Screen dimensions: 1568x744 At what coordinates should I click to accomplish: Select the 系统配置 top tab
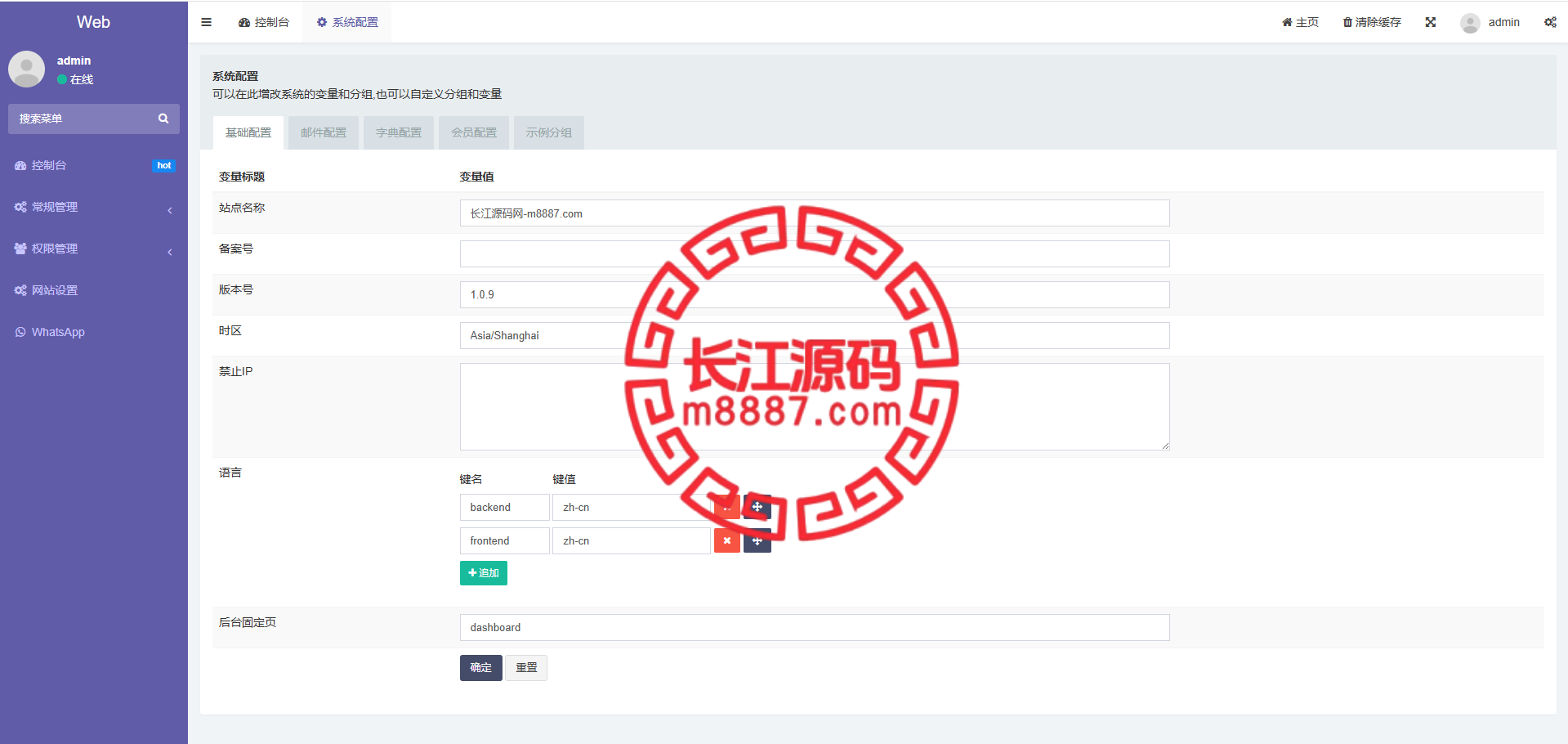[x=347, y=22]
